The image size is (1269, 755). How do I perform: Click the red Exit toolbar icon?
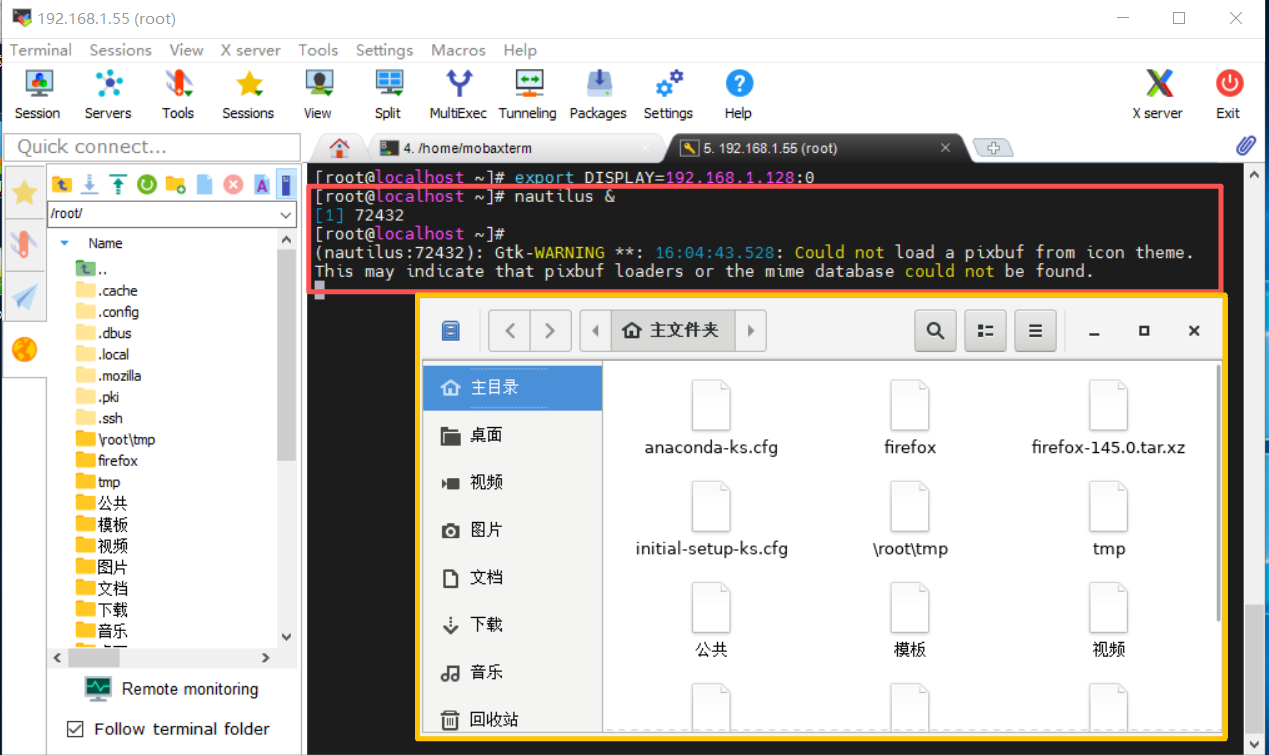pyautogui.click(x=1229, y=95)
